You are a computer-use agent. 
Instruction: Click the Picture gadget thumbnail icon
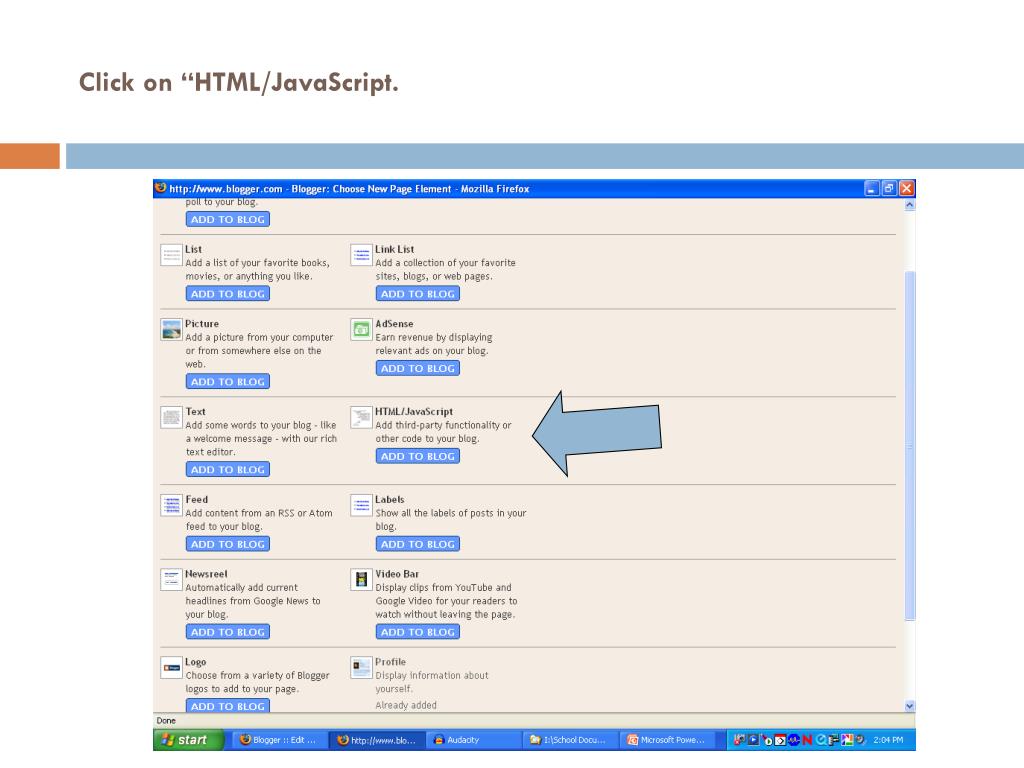(171, 329)
